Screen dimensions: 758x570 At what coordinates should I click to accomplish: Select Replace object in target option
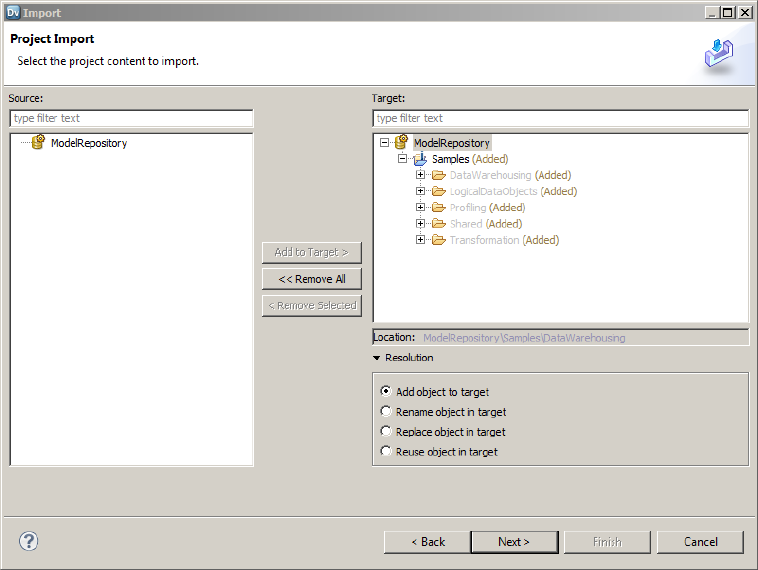(386, 431)
